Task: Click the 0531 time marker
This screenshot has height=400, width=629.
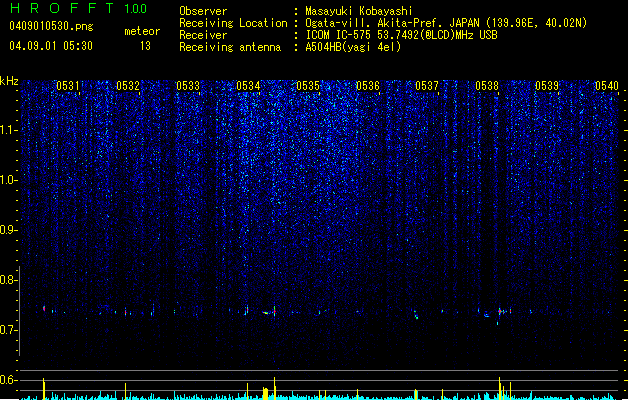Action: click(68, 86)
